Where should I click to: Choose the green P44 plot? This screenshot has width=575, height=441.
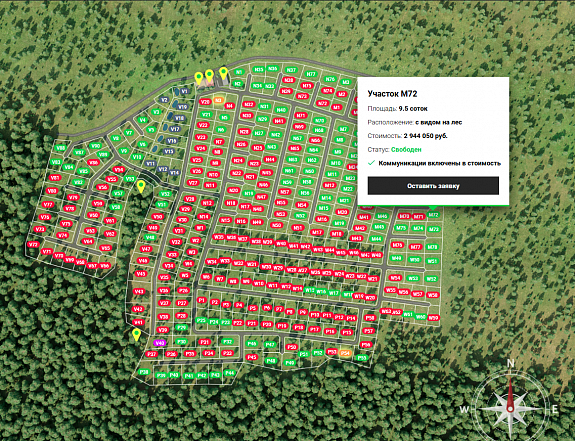pos(230,373)
